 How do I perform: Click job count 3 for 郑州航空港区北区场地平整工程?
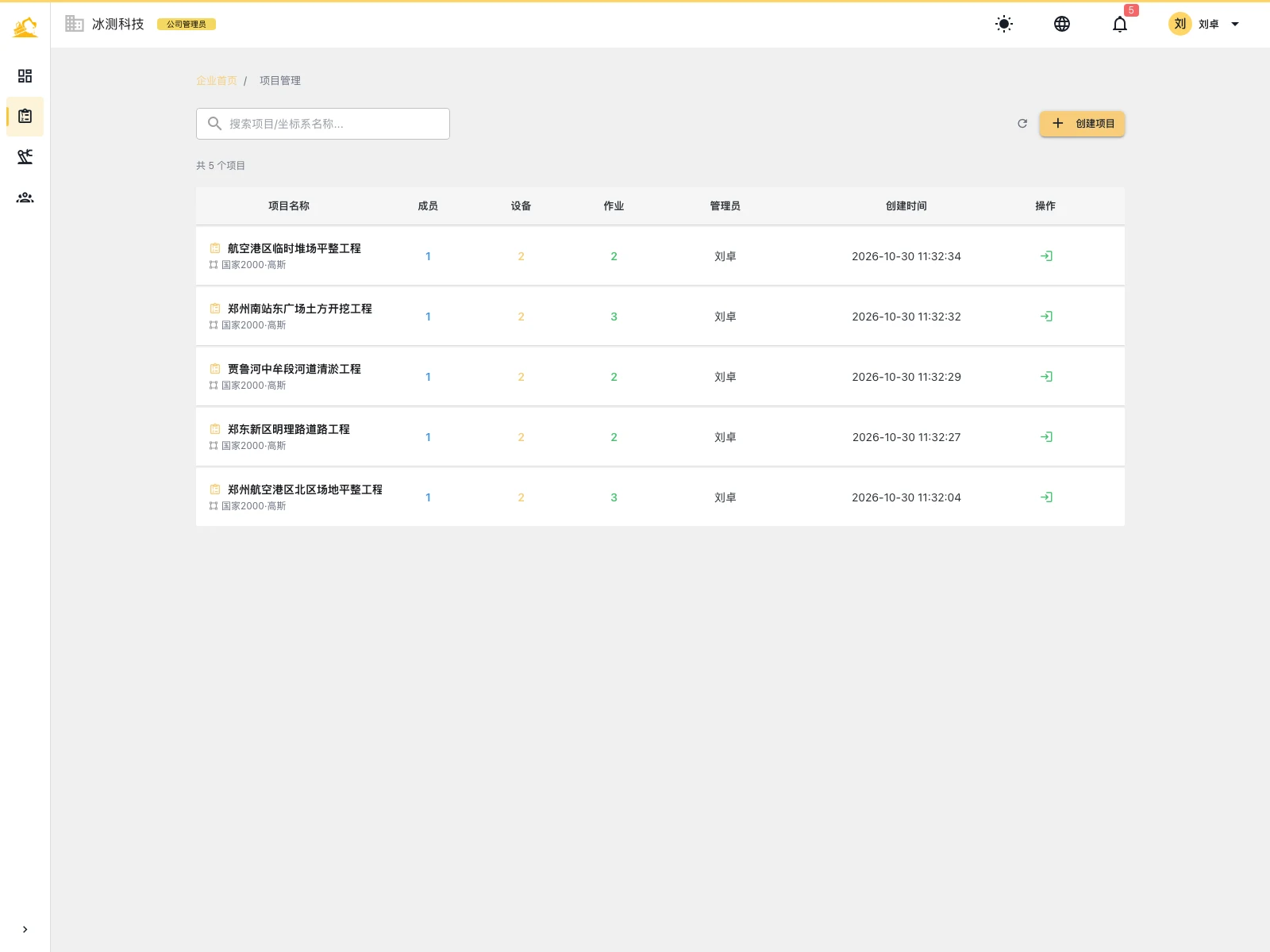(614, 497)
